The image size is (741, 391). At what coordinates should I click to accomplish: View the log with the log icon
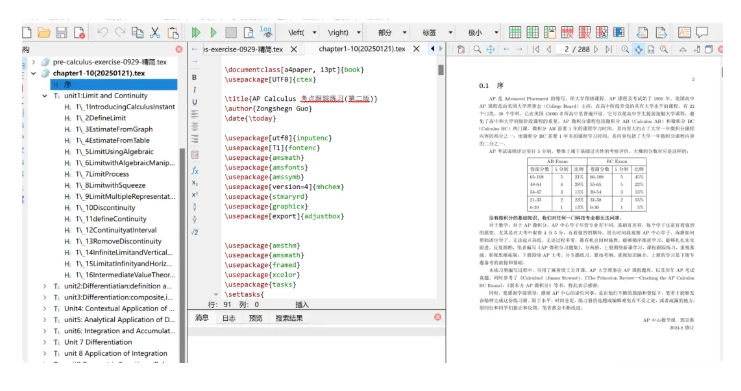click(266, 32)
